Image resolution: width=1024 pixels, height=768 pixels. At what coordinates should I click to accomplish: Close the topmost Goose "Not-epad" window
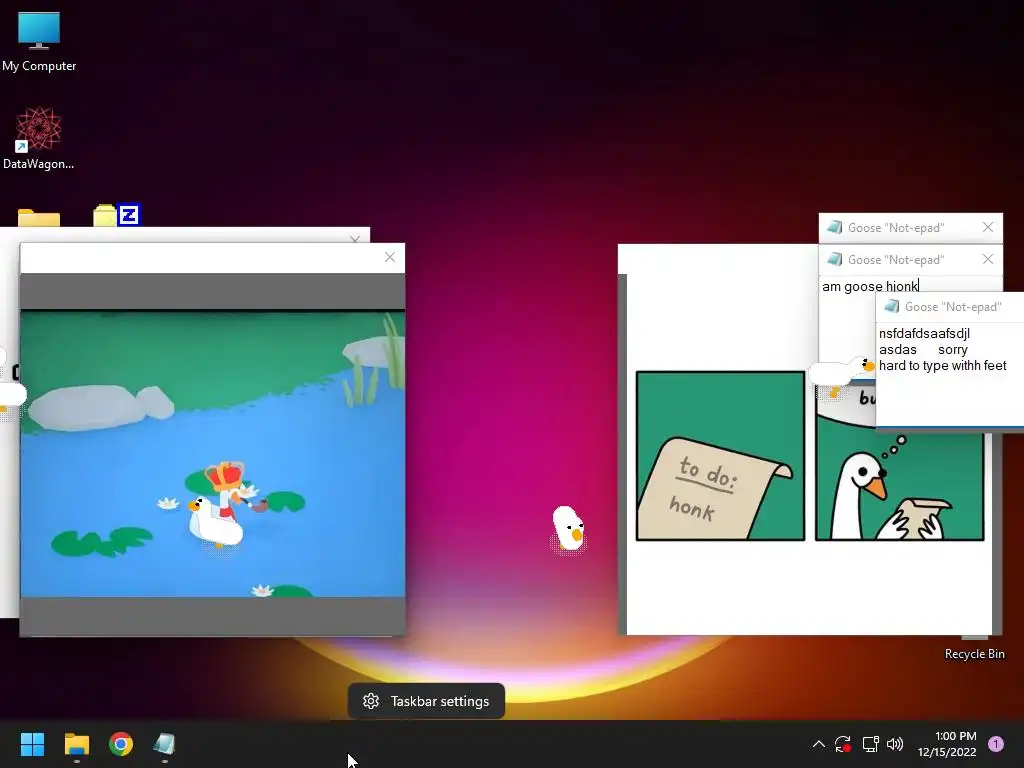[x=988, y=227]
